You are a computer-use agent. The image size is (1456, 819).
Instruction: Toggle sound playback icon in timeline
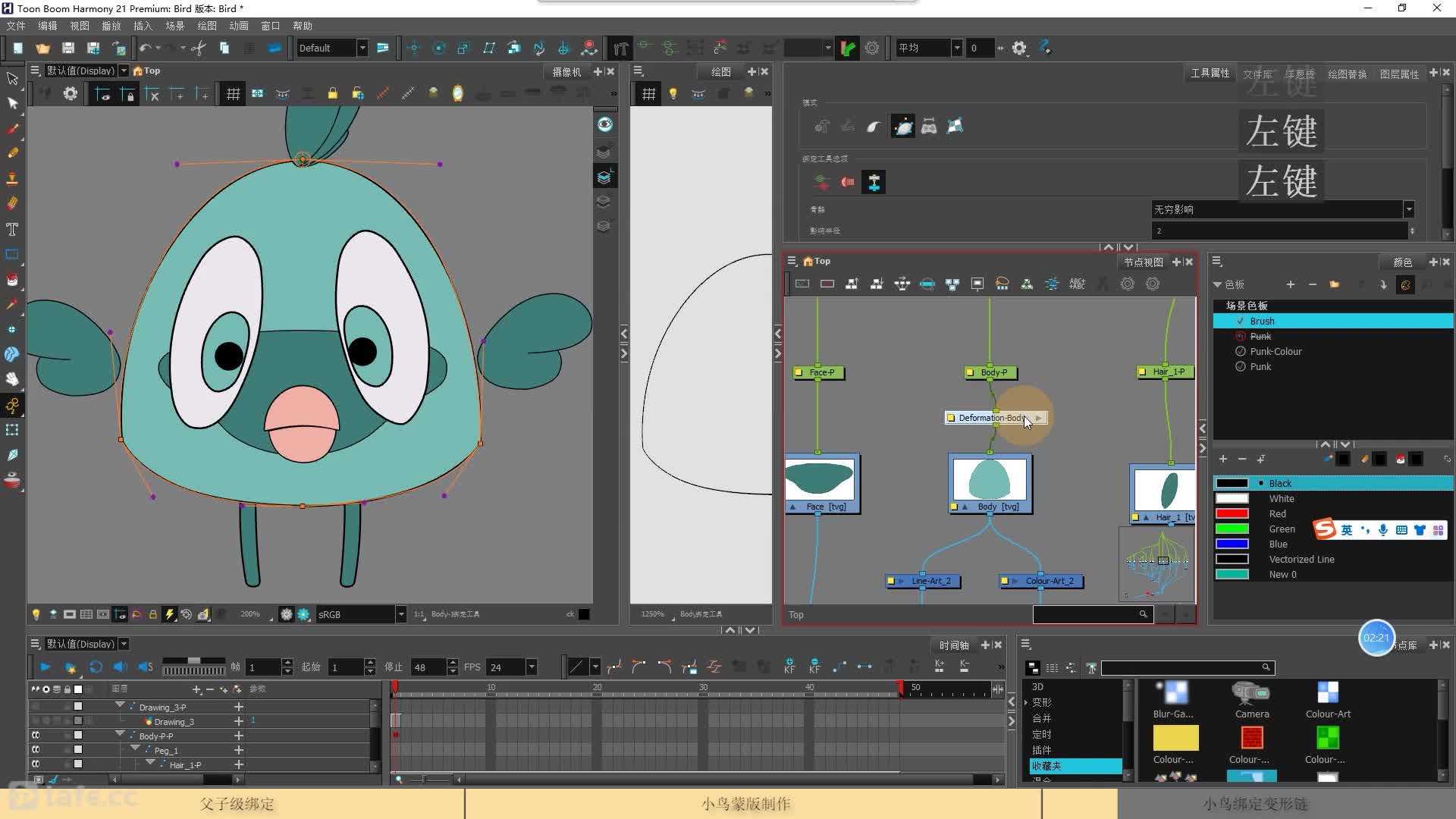pos(120,667)
